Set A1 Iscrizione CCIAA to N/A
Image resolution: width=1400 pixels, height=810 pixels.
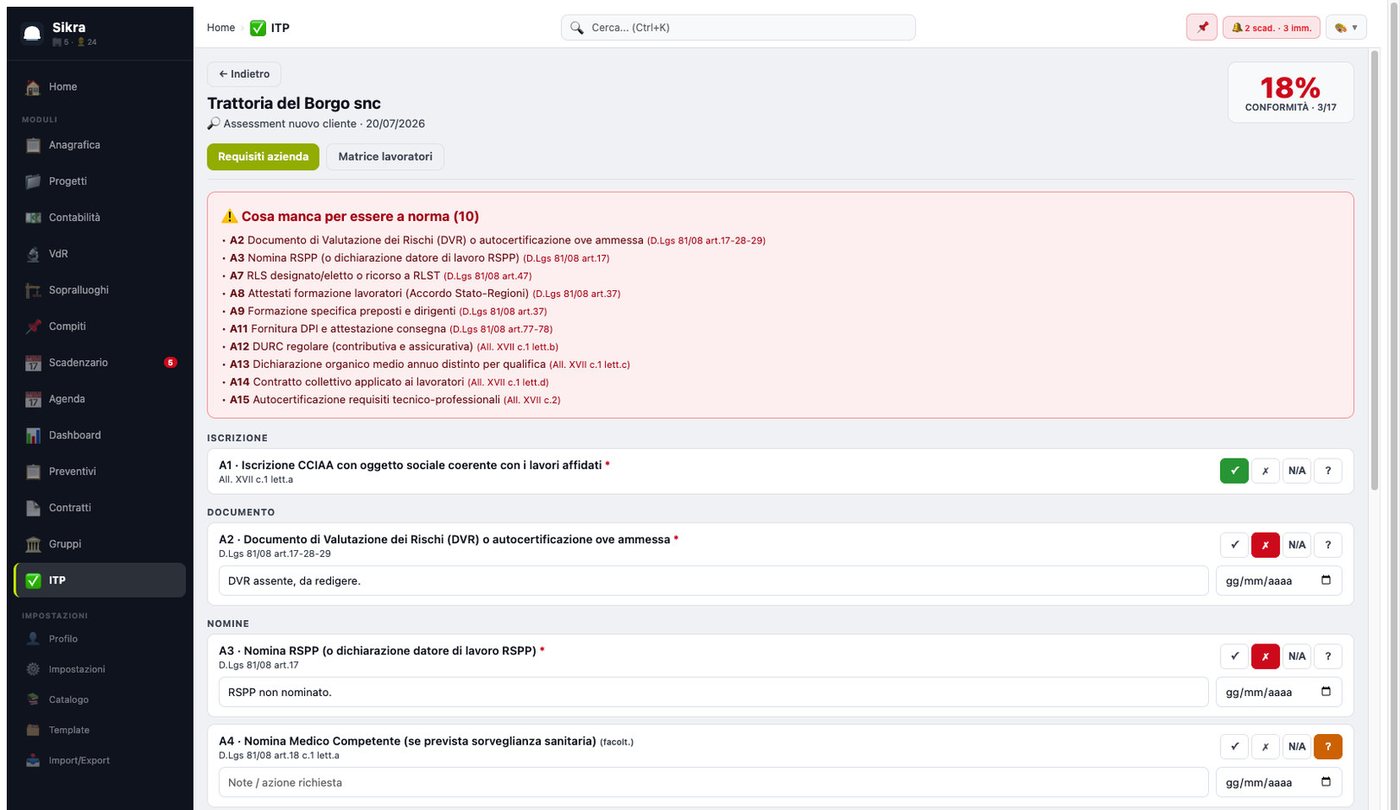point(1297,471)
